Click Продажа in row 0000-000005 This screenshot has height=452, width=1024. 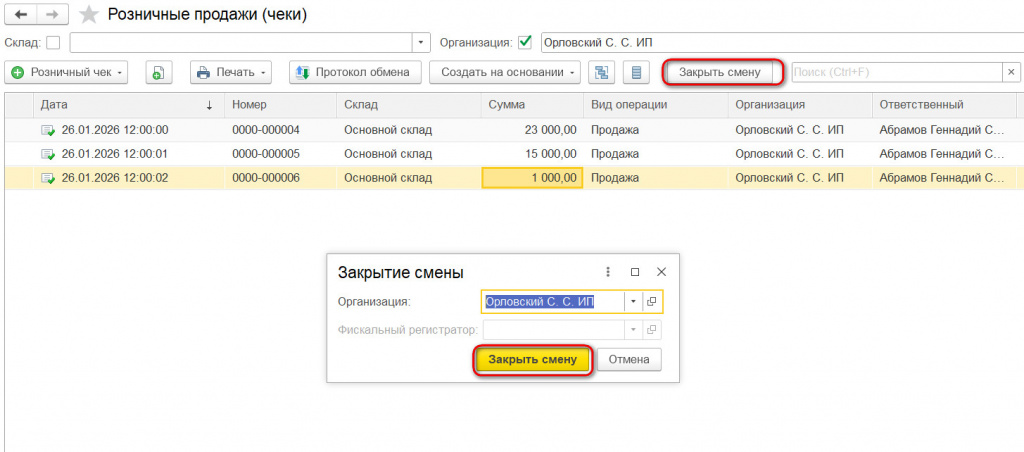point(615,154)
